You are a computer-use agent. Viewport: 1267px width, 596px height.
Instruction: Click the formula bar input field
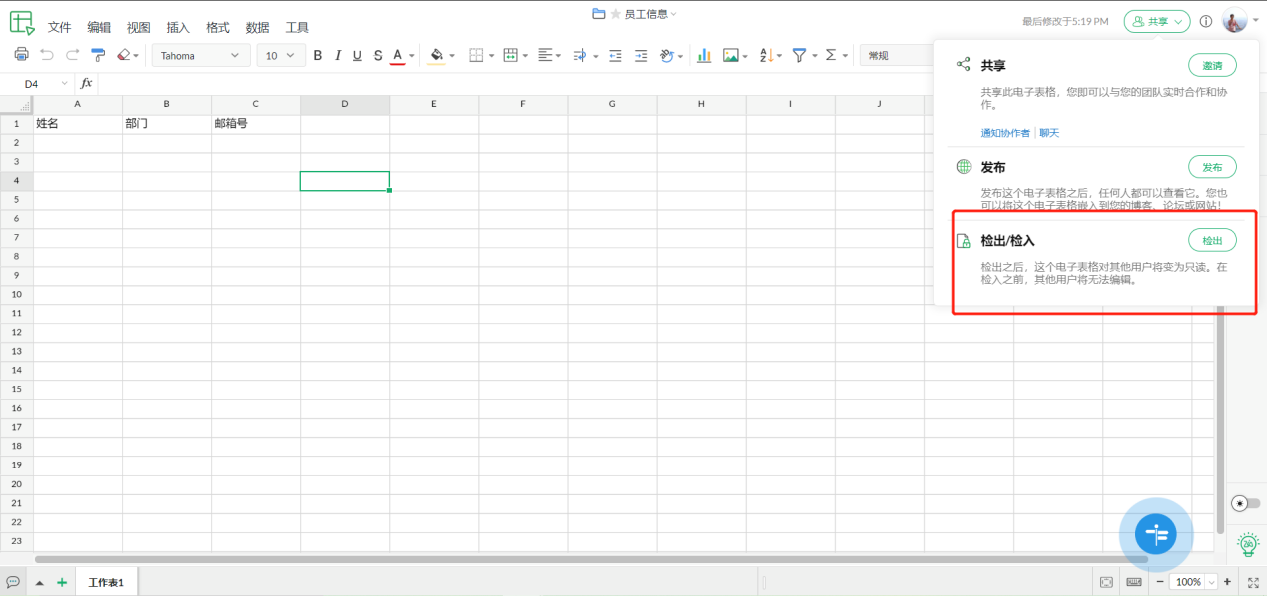coord(500,83)
